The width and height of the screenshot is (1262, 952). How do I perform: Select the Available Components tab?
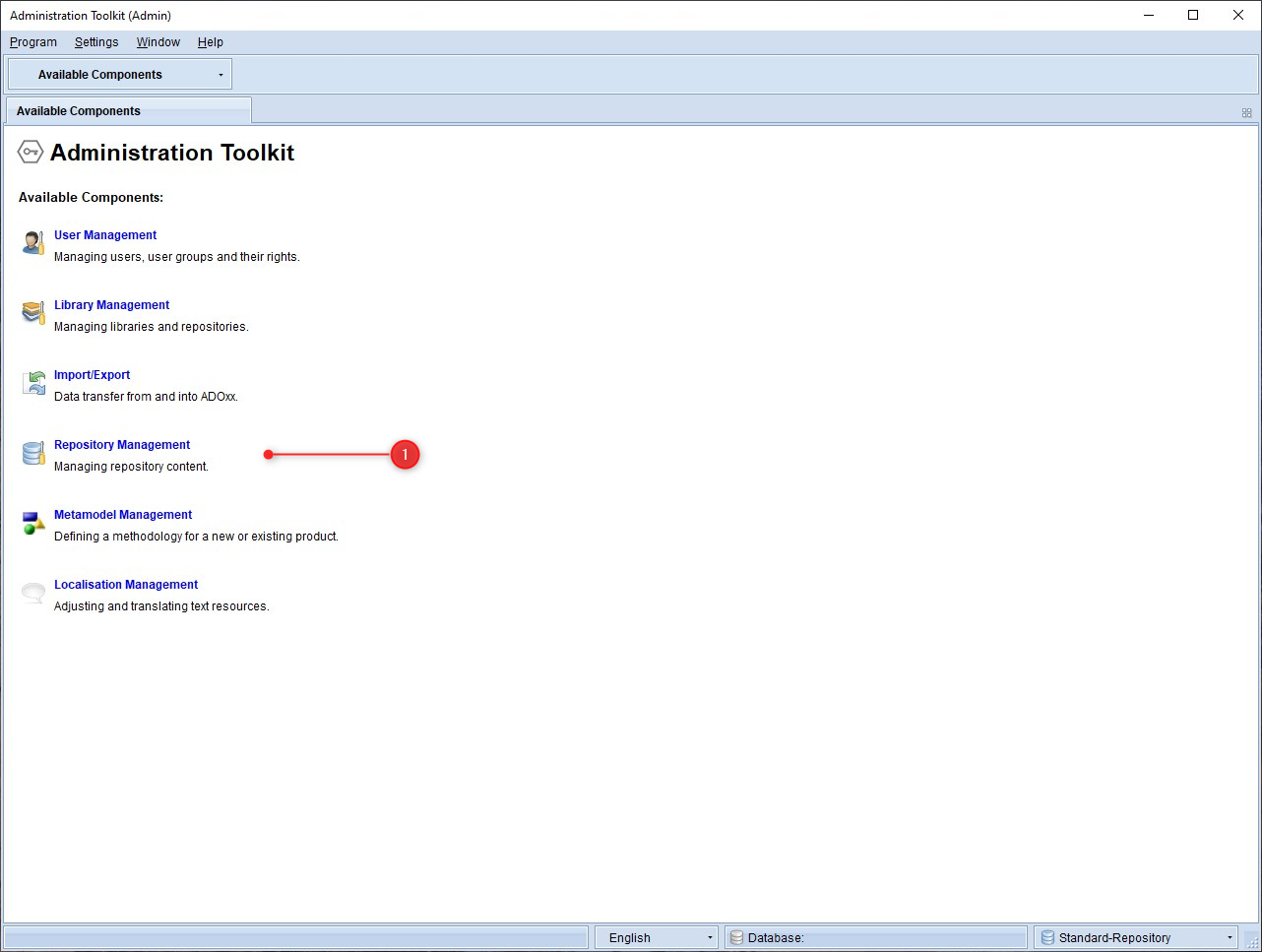[128, 110]
